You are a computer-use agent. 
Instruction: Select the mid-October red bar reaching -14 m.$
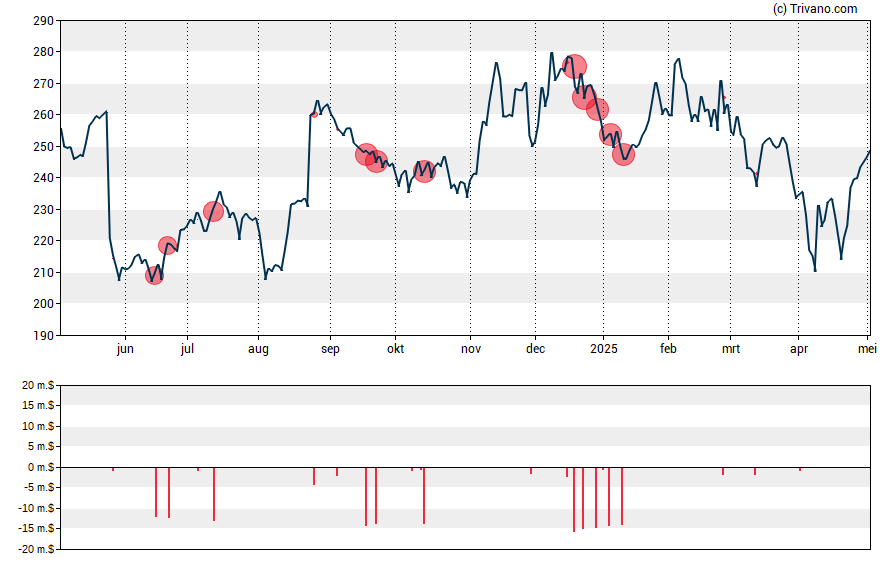(424, 495)
